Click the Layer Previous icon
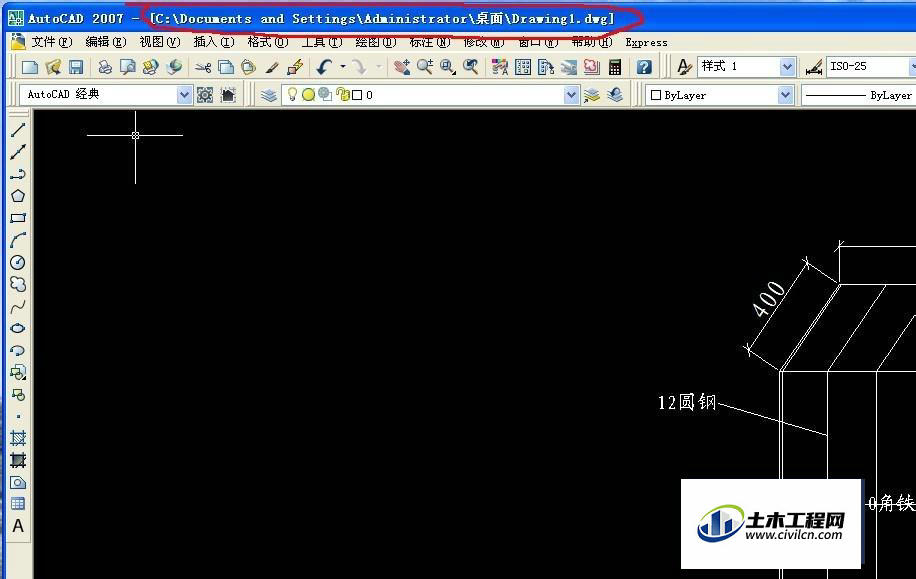916x579 pixels. pos(615,95)
